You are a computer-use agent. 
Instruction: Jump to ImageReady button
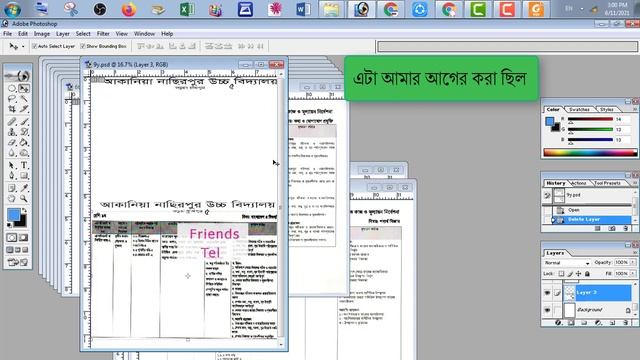tap(18, 262)
